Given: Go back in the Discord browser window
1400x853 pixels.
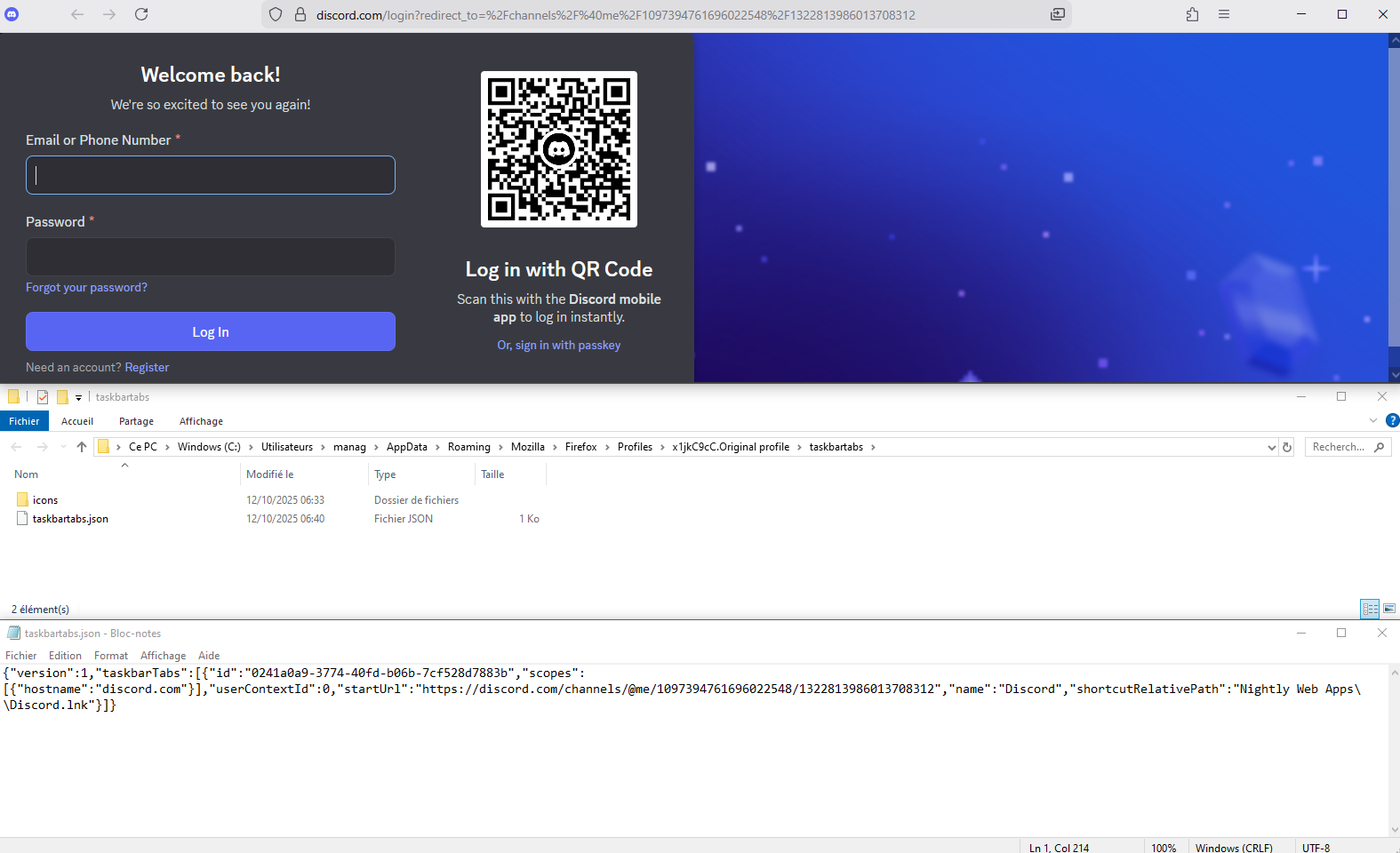Looking at the screenshot, I should (77, 14).
